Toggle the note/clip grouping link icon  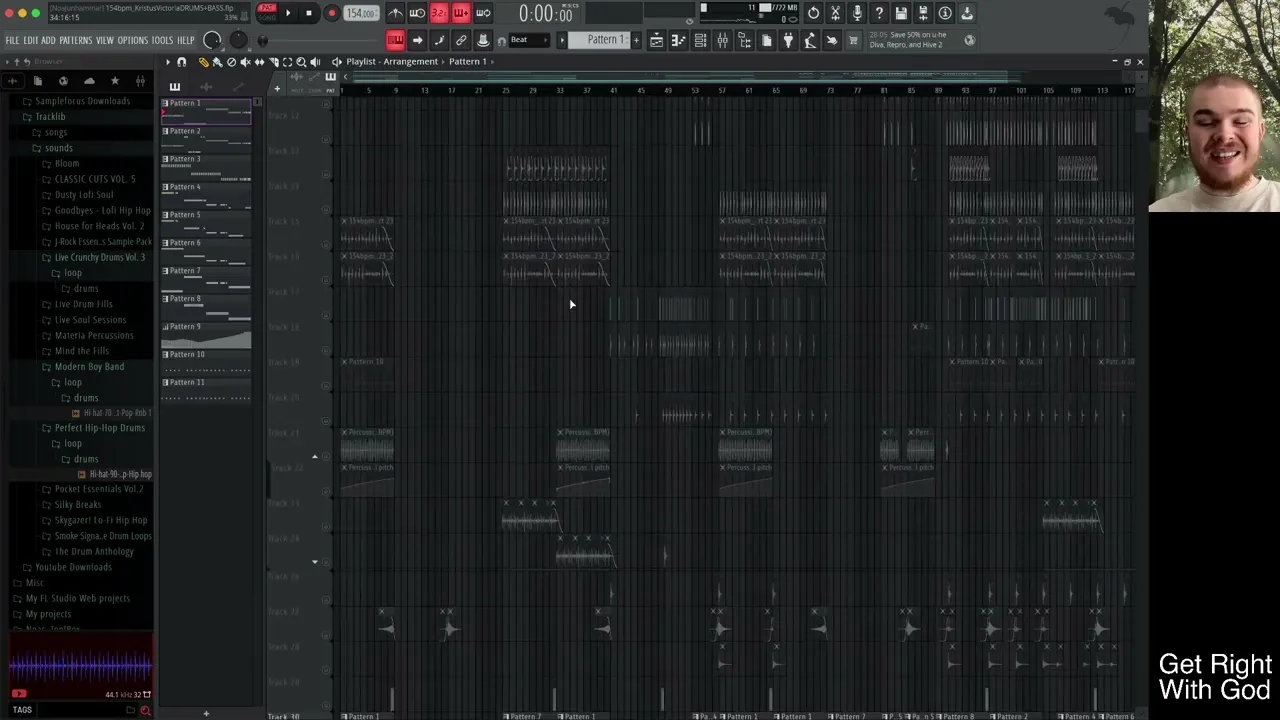tap(461, 40)
